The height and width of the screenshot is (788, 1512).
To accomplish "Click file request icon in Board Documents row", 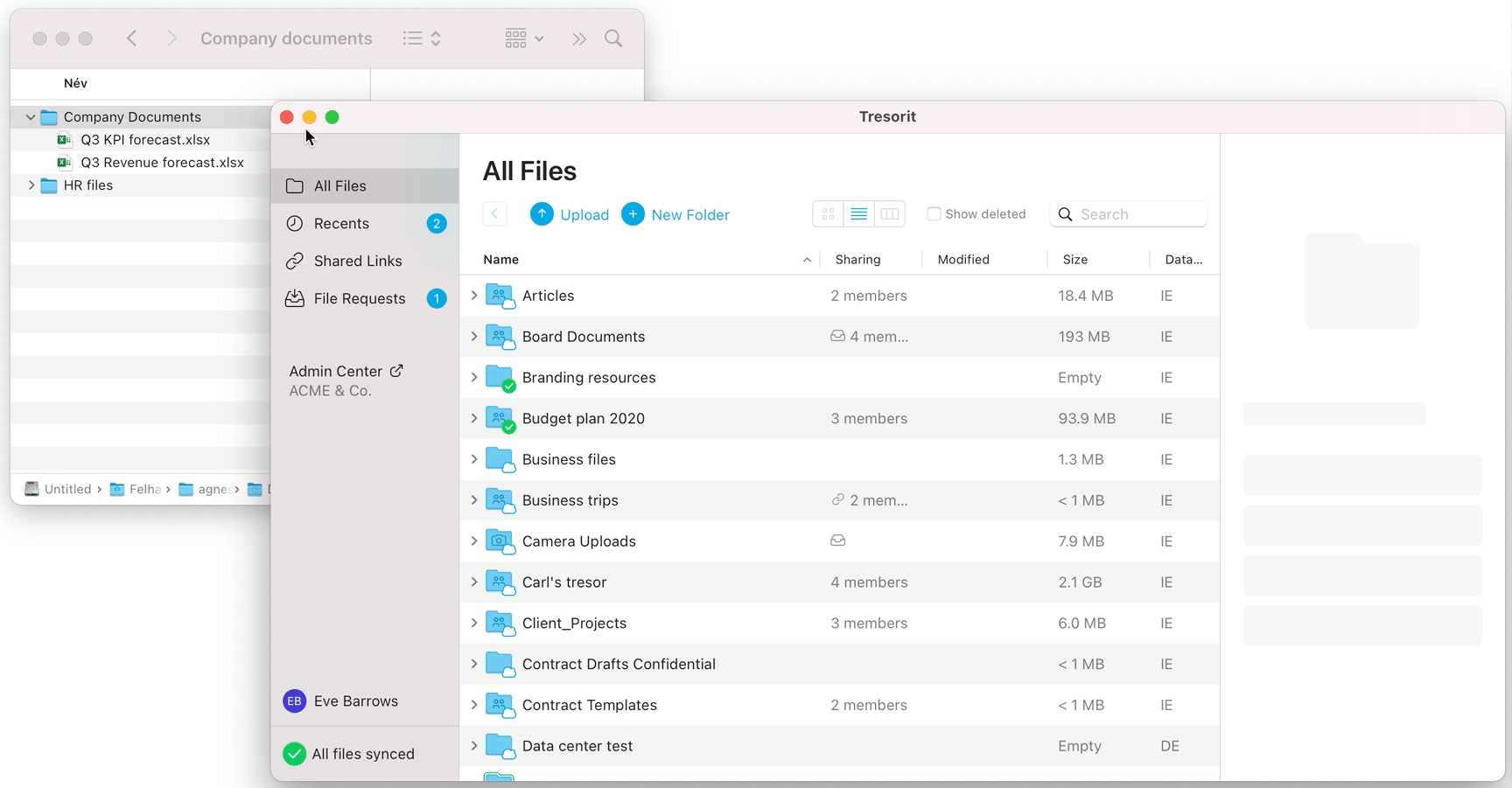I will 837,336.
